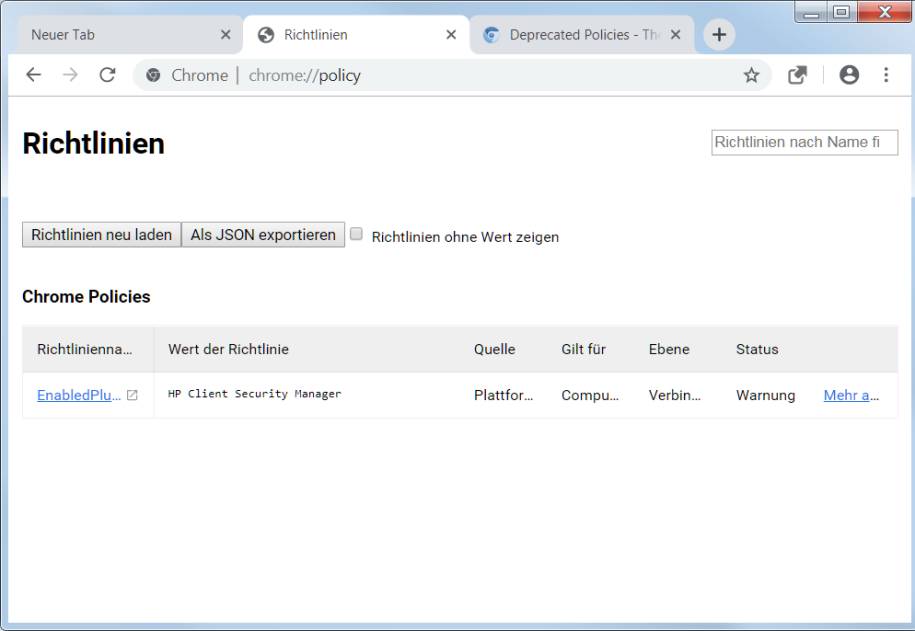The image size is (915, 631).
Task: Open the Chrome three-dot menu
Action: [886, 75]
